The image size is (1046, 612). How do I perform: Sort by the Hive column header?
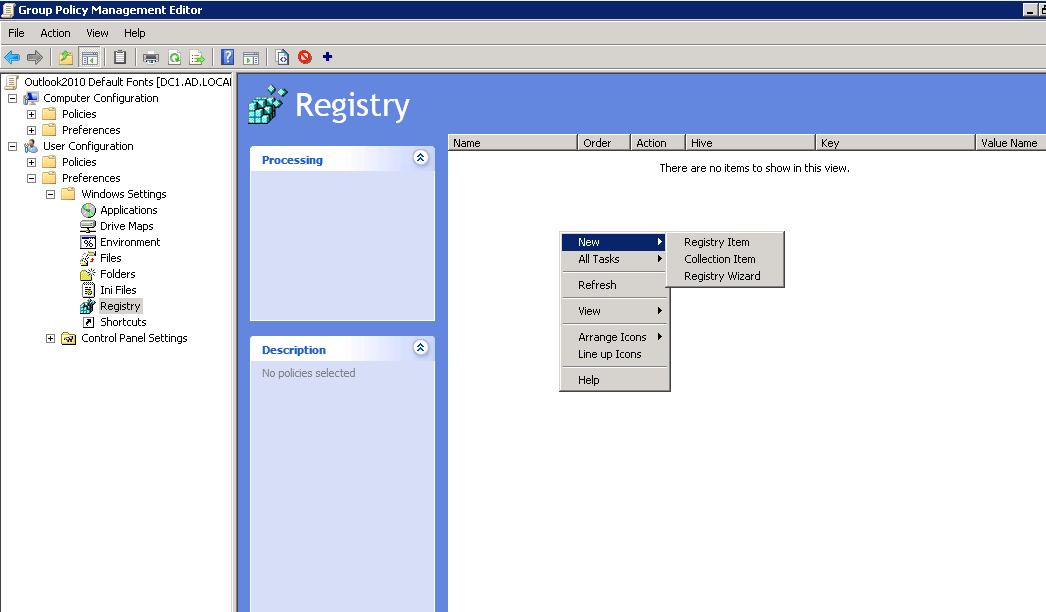click(751, 143)
